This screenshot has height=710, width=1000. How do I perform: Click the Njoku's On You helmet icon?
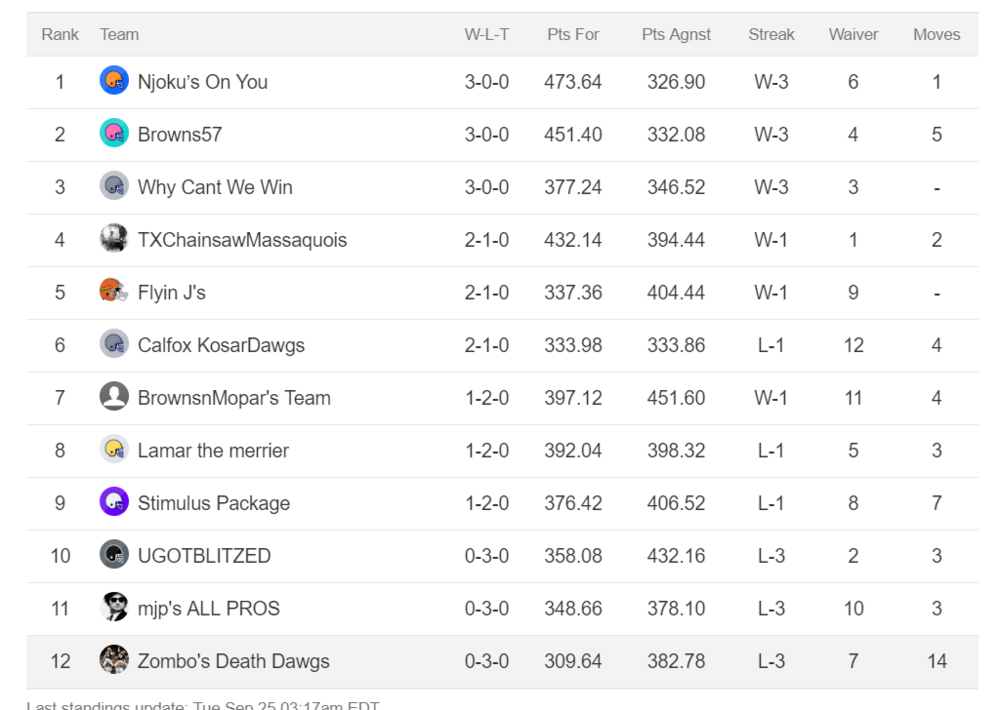tap(114, 80)
